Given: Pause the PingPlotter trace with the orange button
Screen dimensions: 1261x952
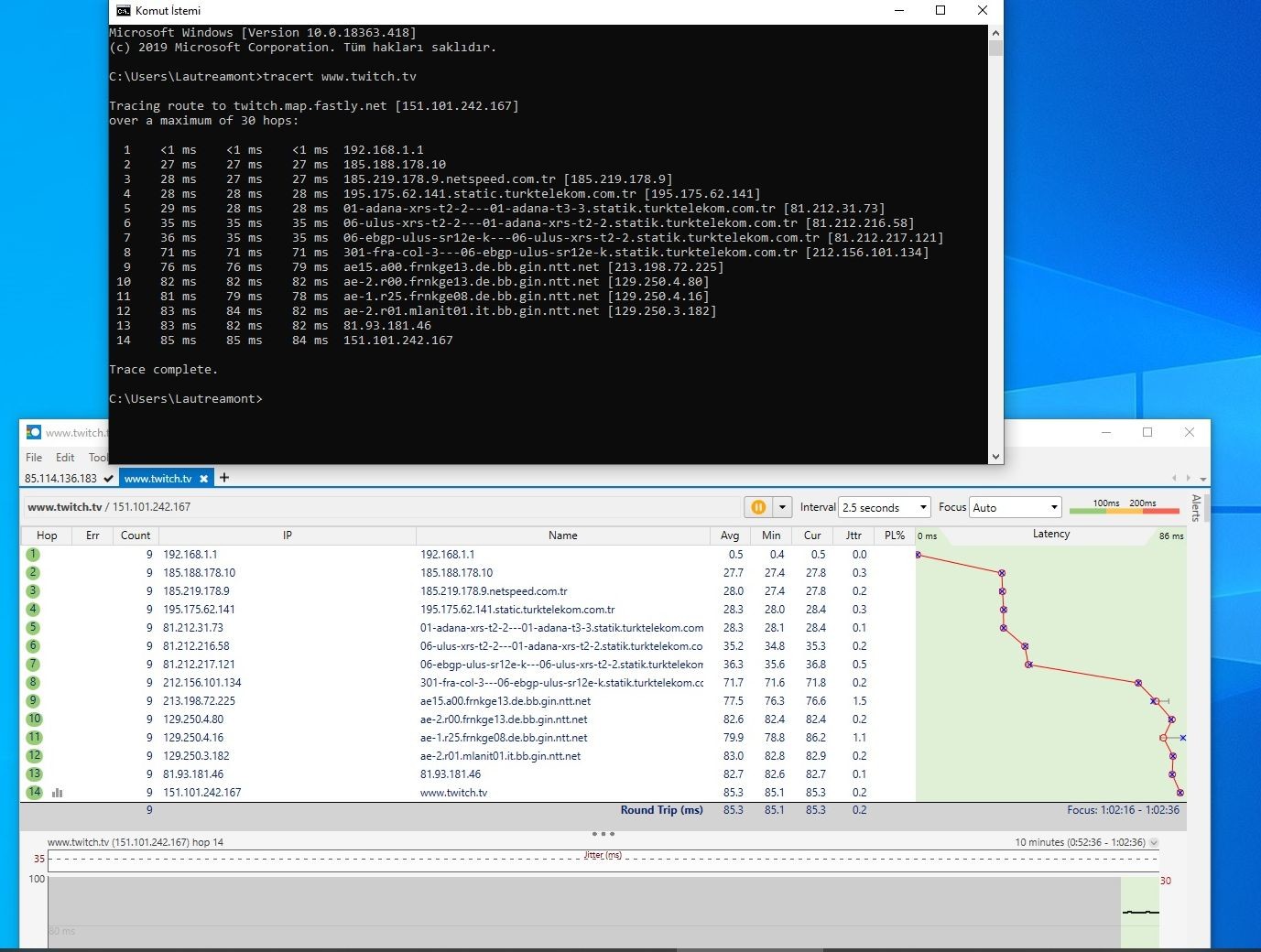Looking at the screenshot, I should (x=758, y=507).
